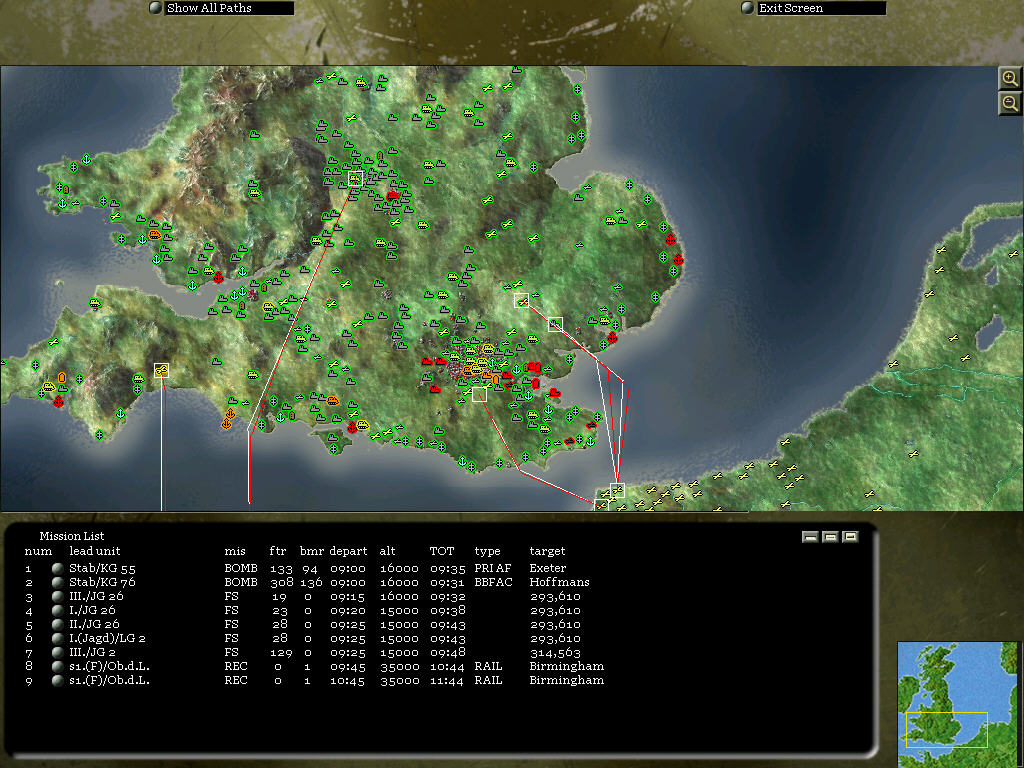Click the 'target' column header
Image resolution: width=1024 pixels, height=768 pixels.
547,552
